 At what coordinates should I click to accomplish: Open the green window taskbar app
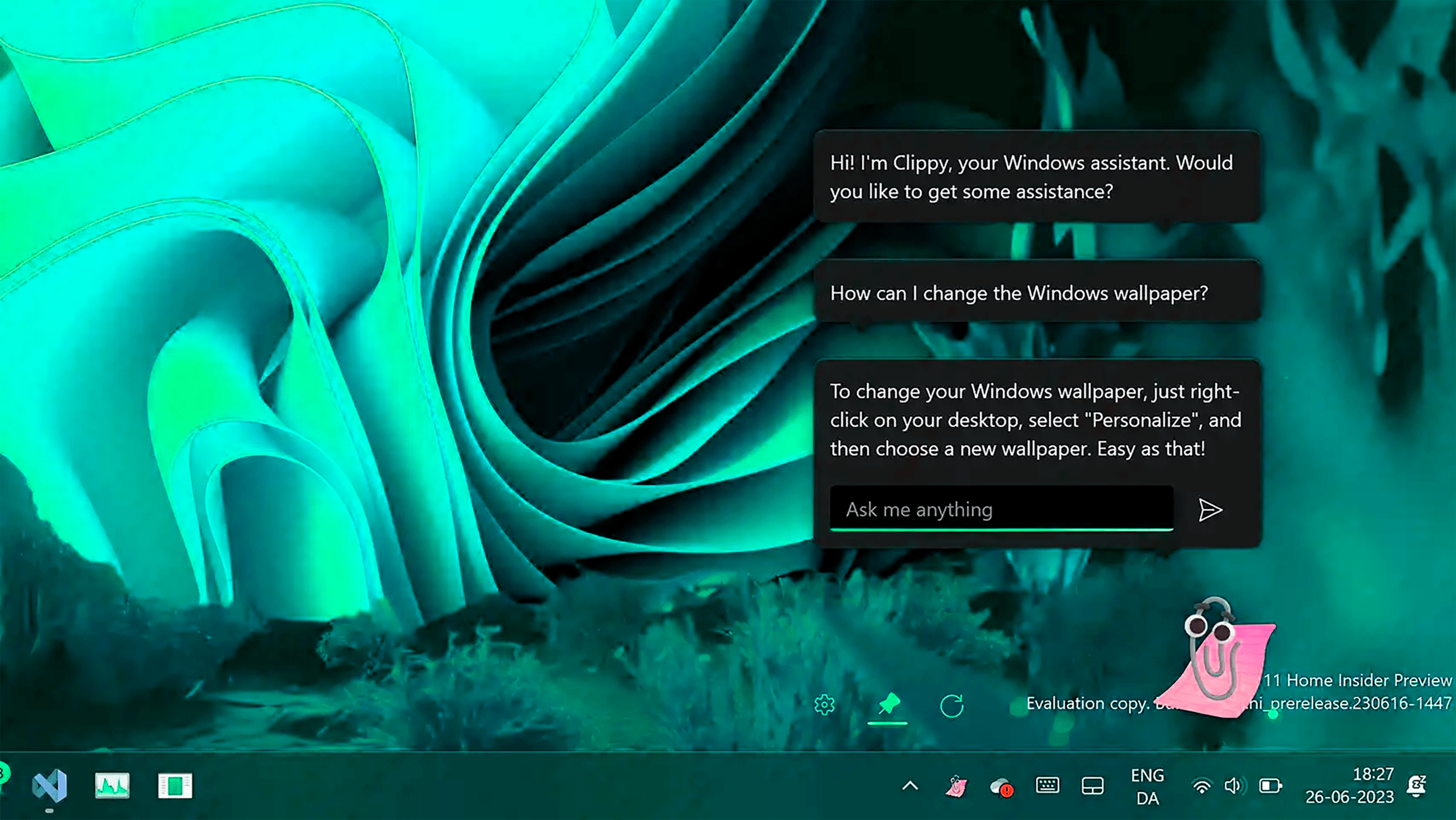coord(175,786)
